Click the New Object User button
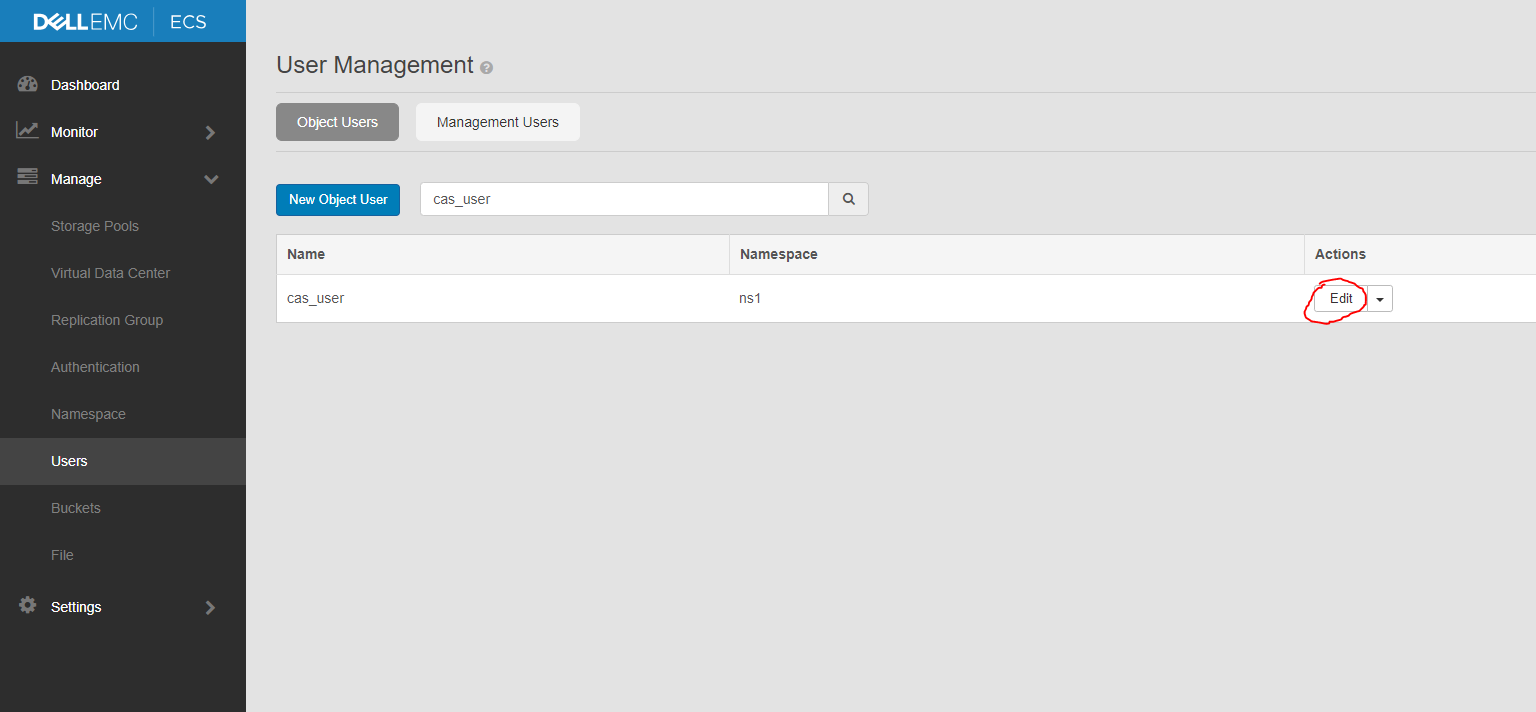 coord(337,199)
